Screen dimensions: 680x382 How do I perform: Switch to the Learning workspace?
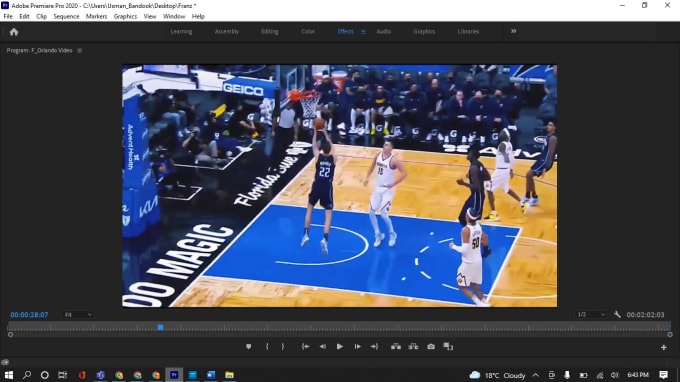(181, 32)
